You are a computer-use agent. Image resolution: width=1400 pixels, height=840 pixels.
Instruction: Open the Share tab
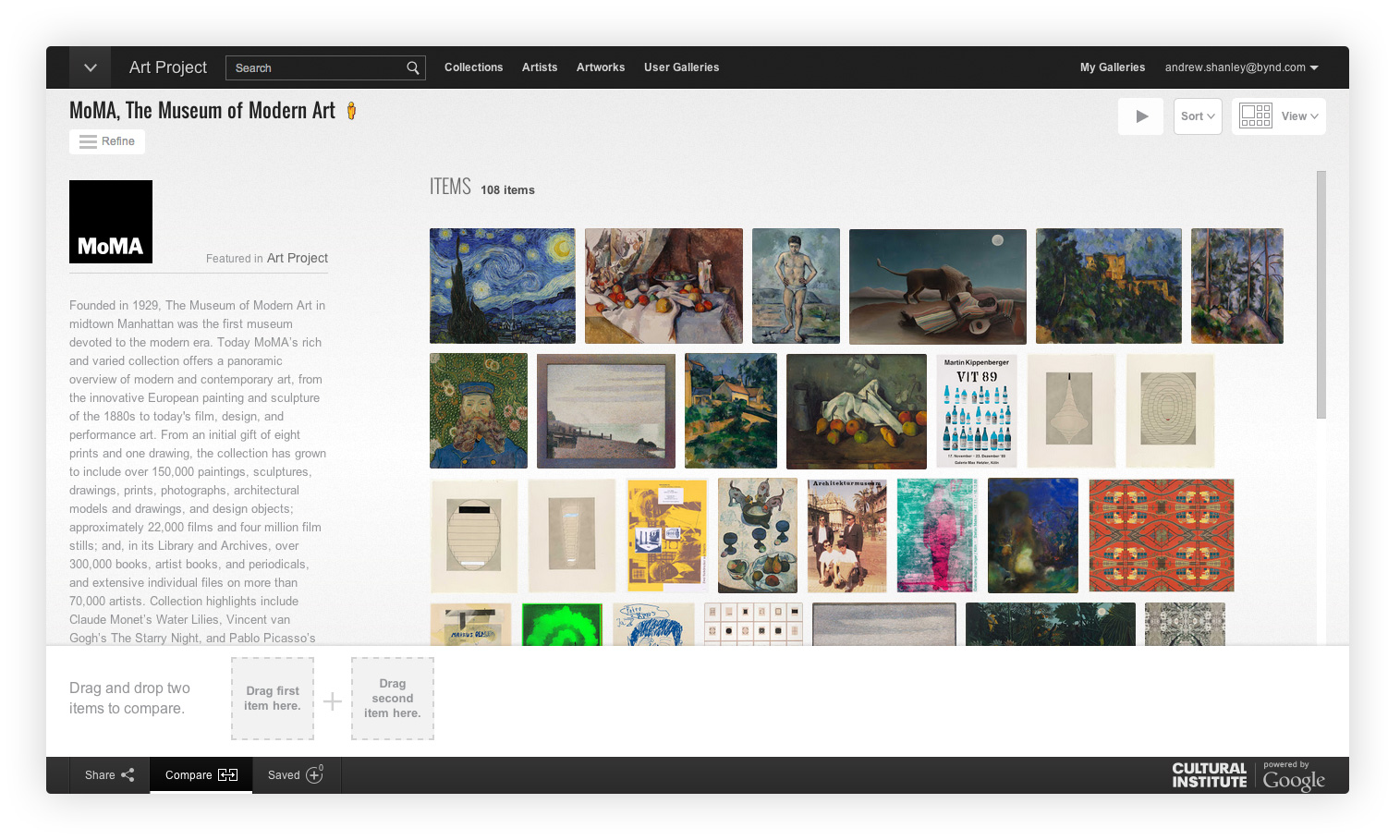[110, 775]
